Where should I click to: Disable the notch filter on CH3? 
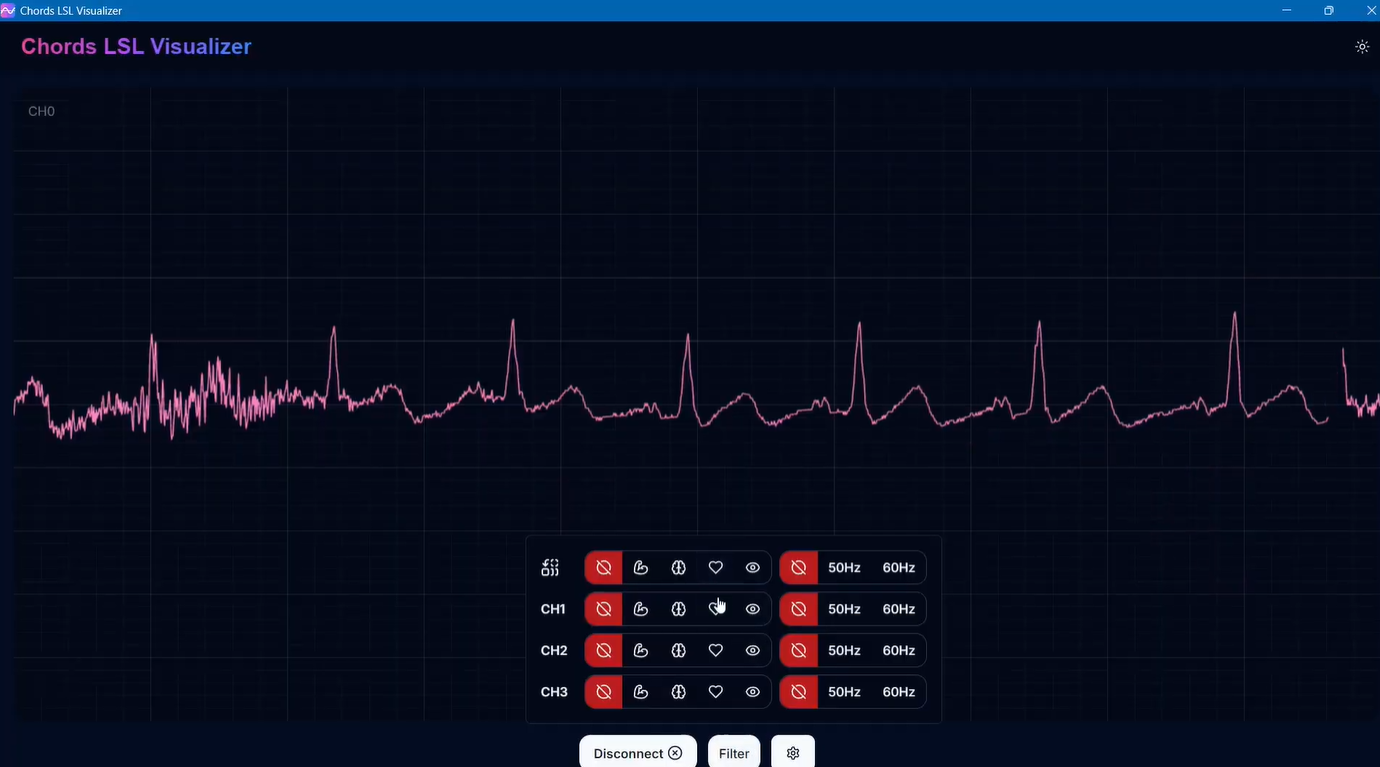799,692
